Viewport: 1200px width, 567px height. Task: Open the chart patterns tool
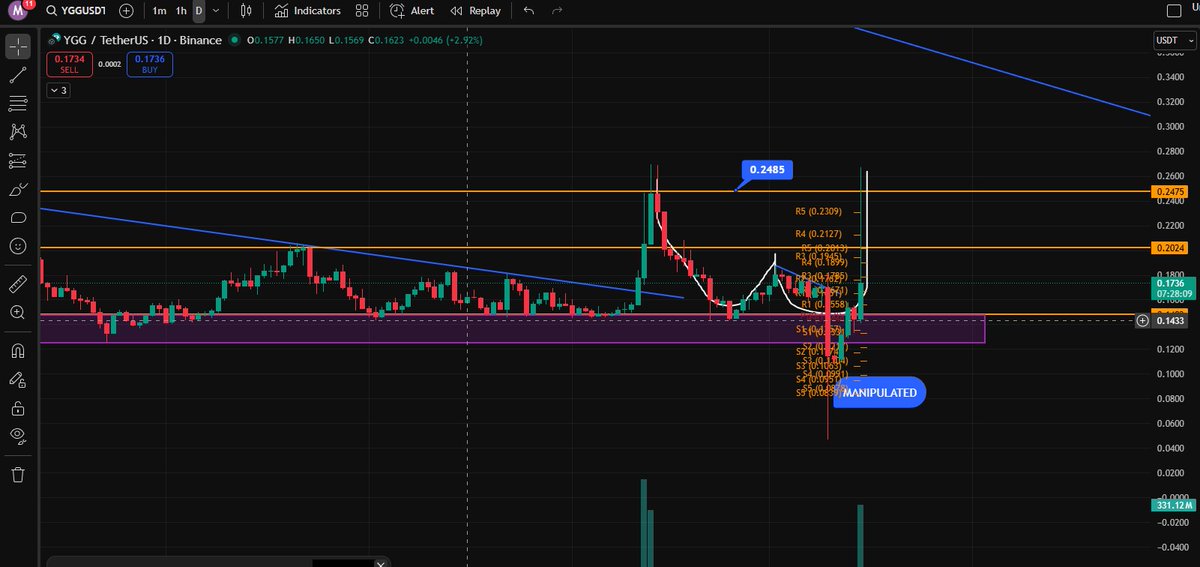[17, 132]
